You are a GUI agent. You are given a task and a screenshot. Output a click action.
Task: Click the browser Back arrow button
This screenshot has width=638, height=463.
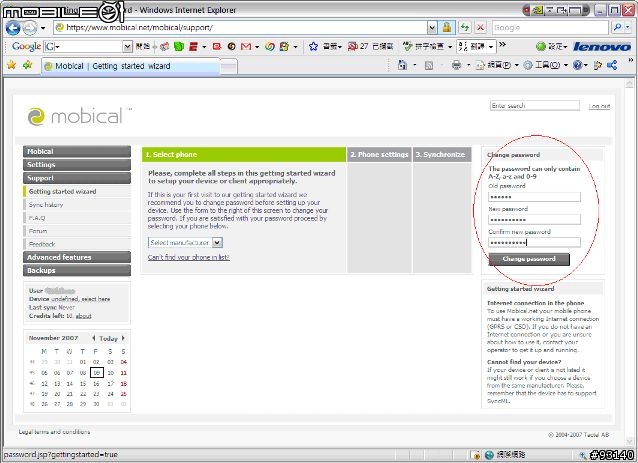coord(13,28)
